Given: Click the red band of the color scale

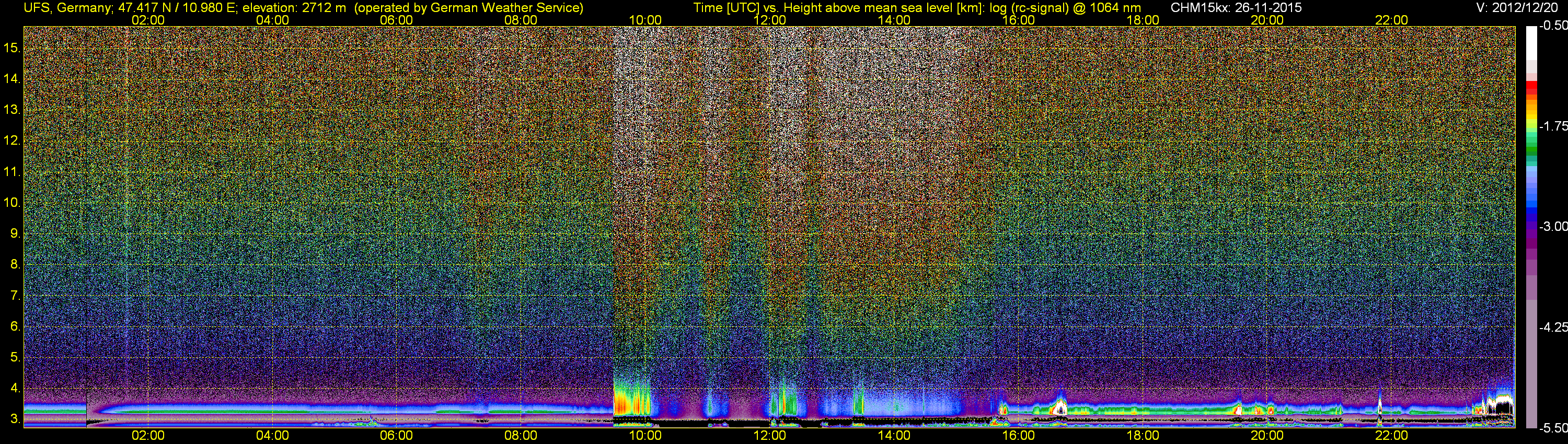Looking at the screenshot, I should pyautogui.click(x=1531, y=89).
